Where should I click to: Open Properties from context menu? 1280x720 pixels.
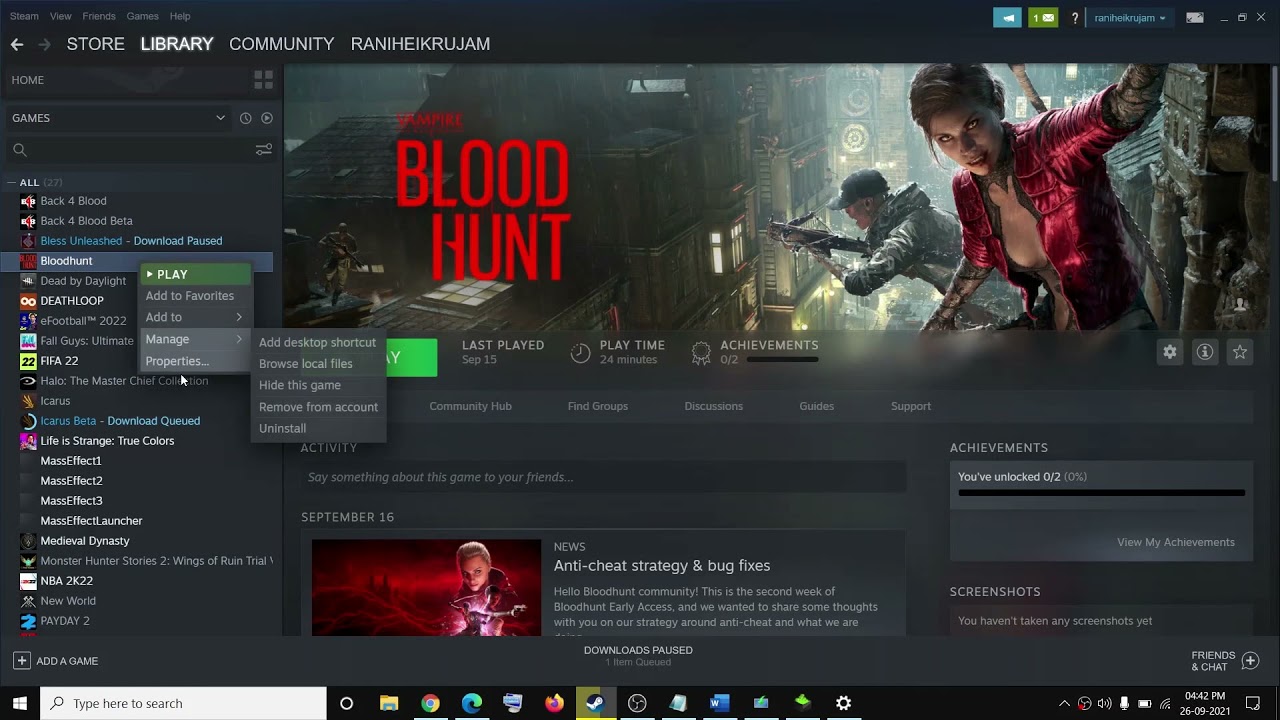pyautogui.click(x=177, y=361)
